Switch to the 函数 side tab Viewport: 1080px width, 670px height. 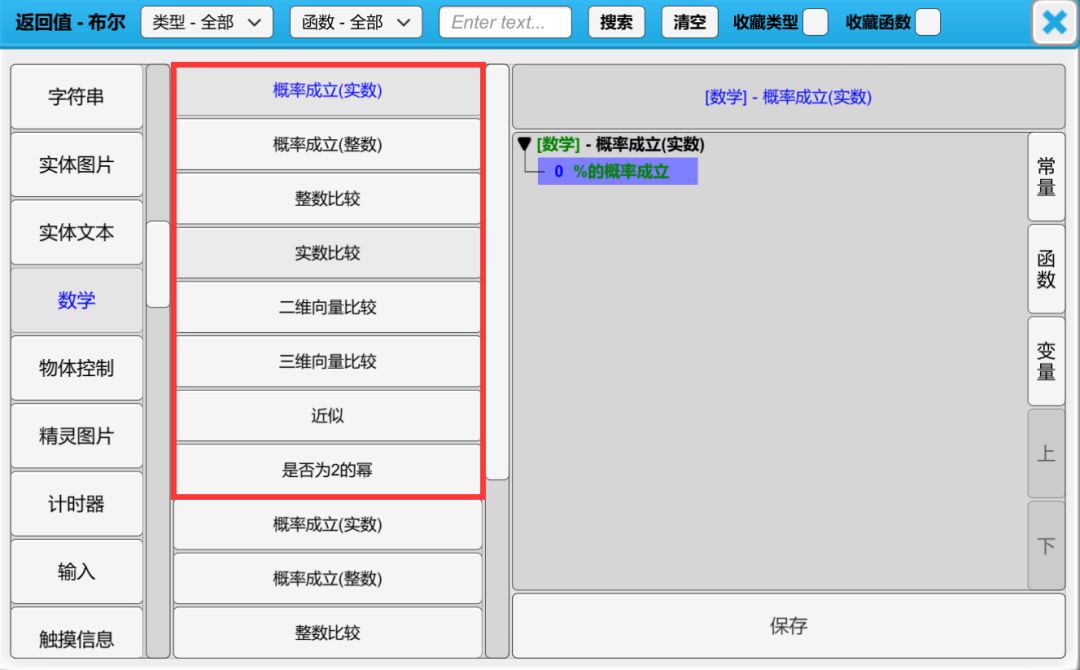point(1046,269)
